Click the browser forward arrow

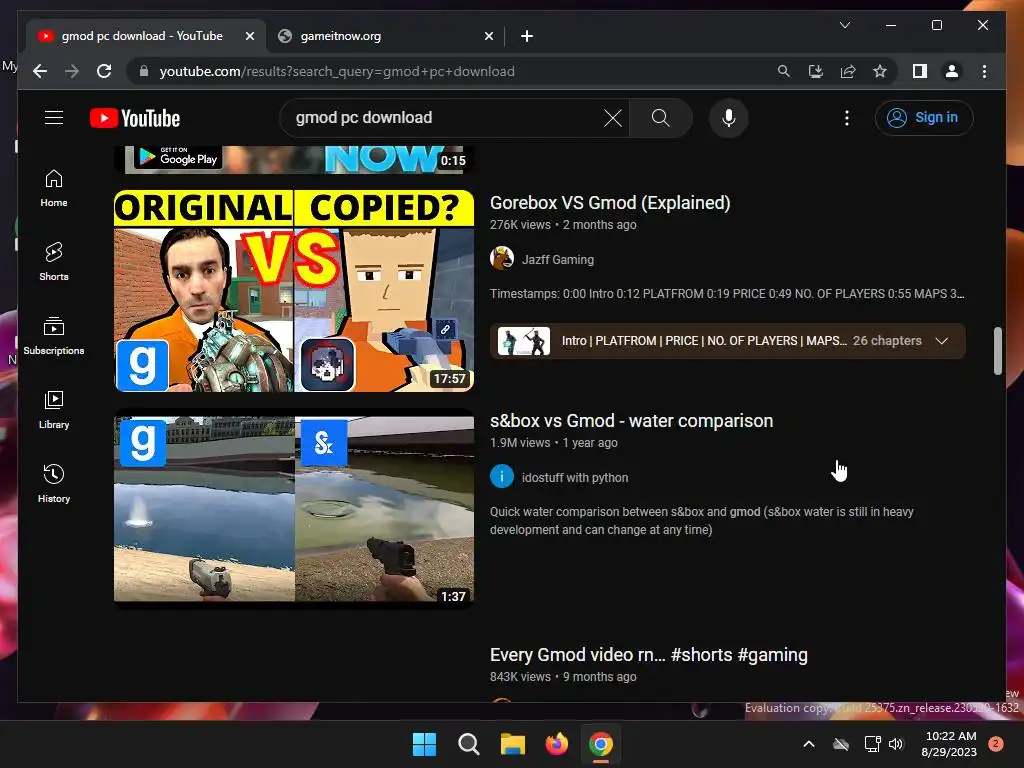point(72,71)
